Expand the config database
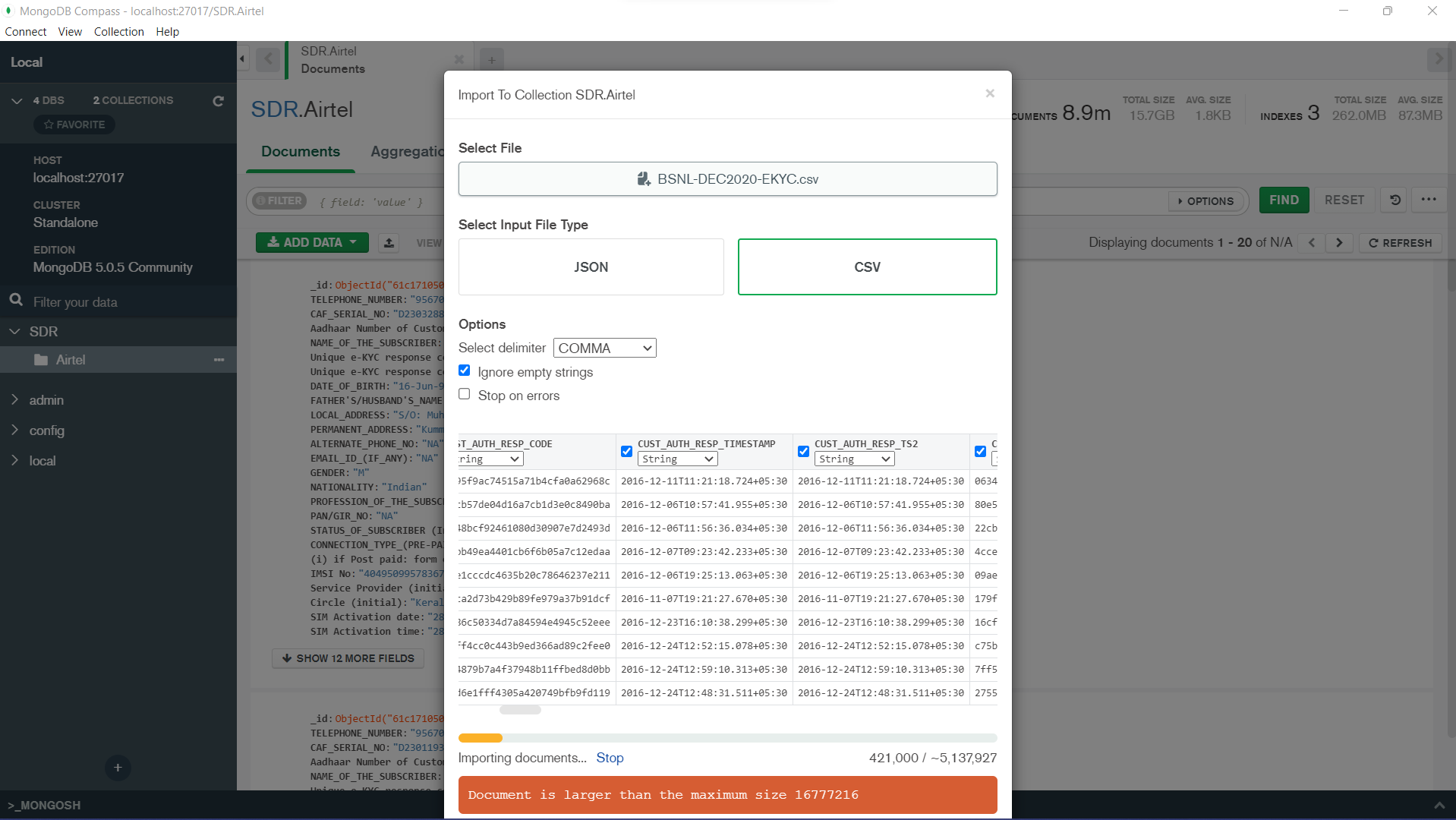The height and width of the screenshot is (820, 1456). 14,430
